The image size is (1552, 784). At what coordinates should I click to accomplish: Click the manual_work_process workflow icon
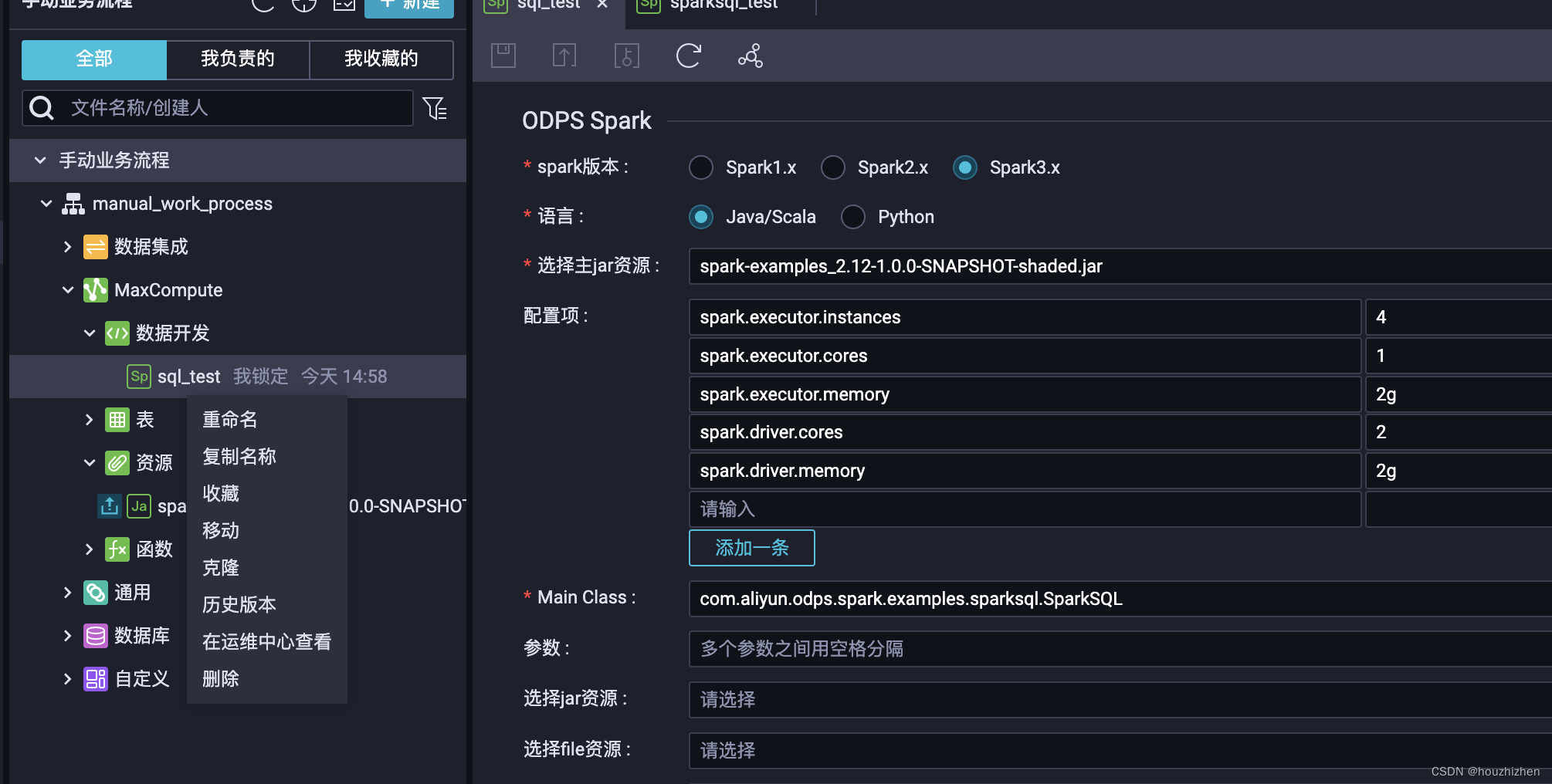(73, 204)
